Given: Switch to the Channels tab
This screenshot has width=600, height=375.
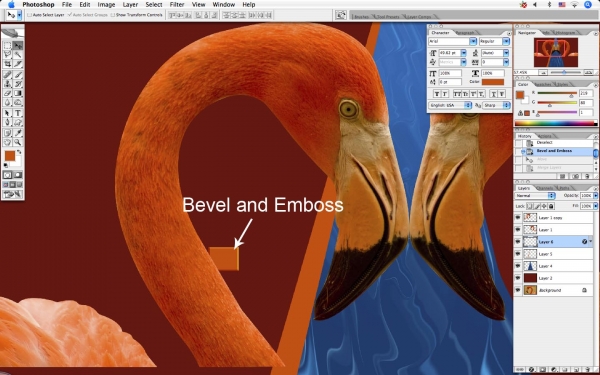Looking at the screenshot, I should 544,188.
